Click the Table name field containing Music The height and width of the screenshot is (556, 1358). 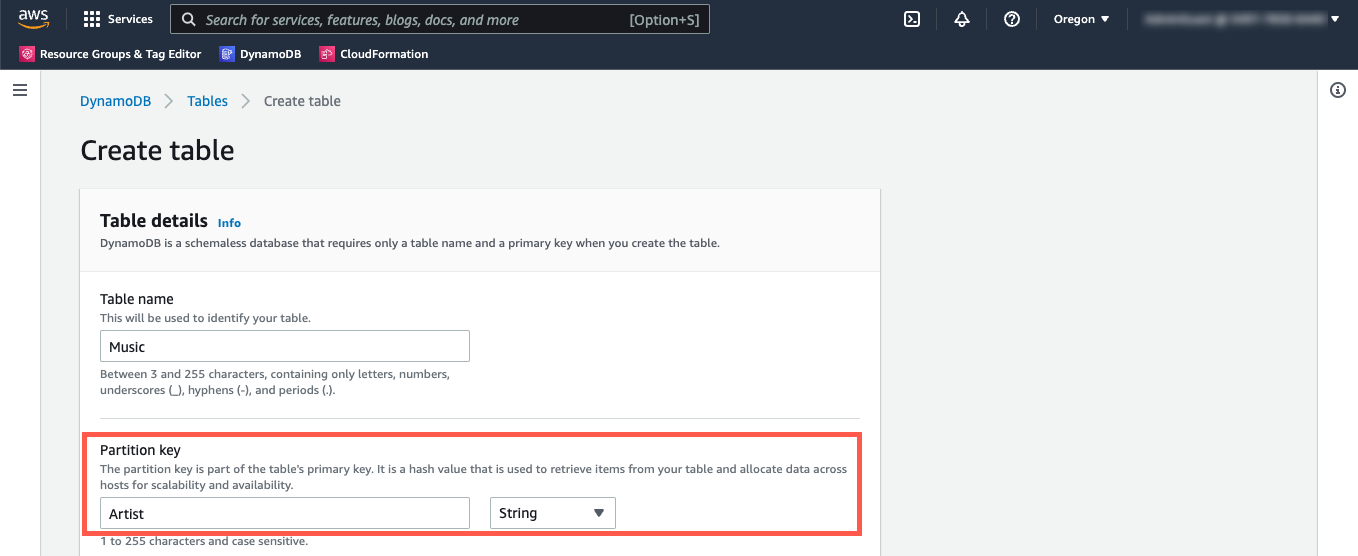[x=285, y=347]
